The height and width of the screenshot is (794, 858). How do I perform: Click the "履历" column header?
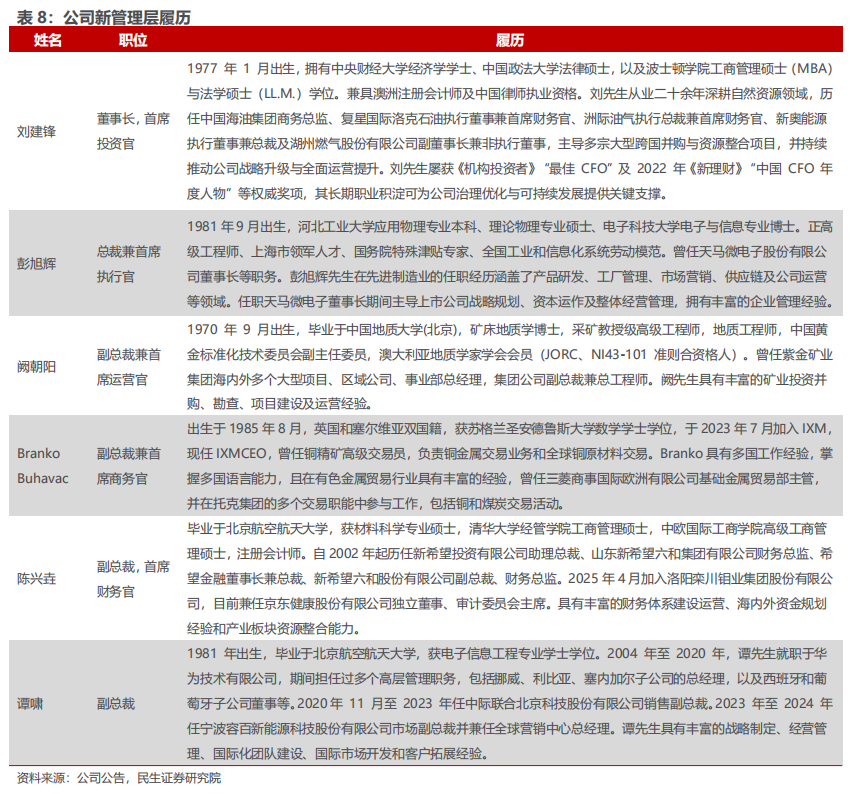[x=510, y=40]
